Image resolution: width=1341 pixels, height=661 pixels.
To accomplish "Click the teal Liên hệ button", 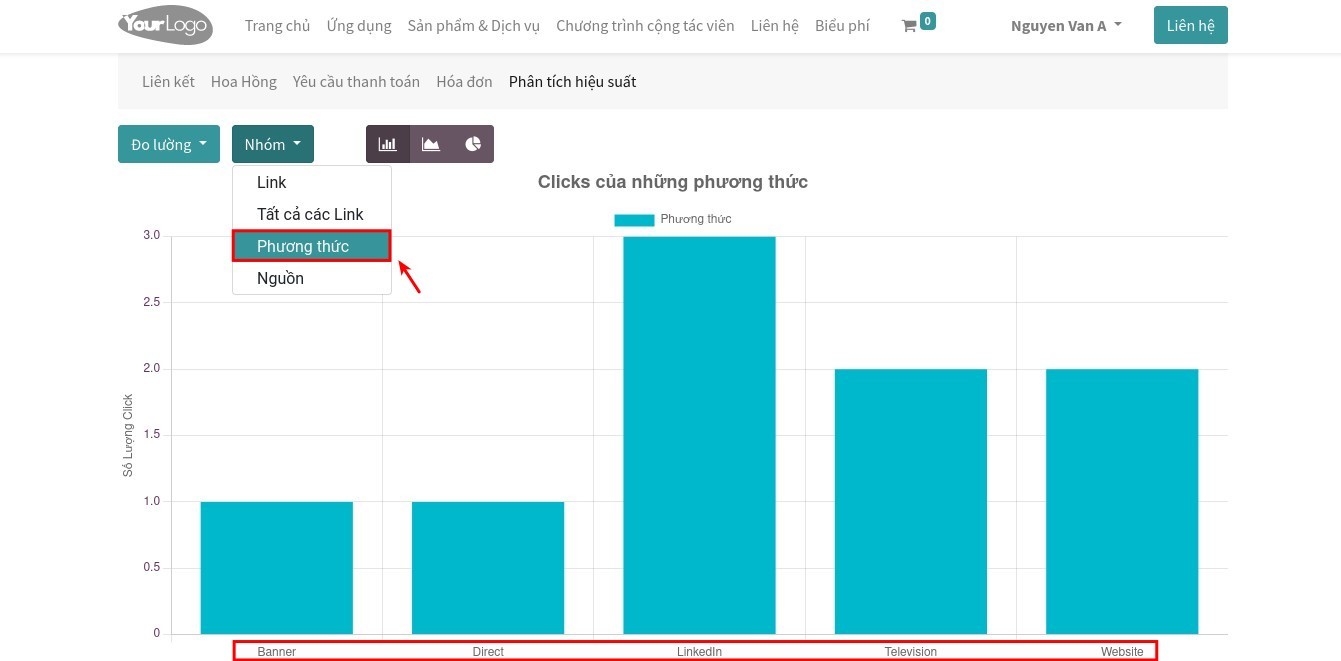I will click(x=1190, y=25).
